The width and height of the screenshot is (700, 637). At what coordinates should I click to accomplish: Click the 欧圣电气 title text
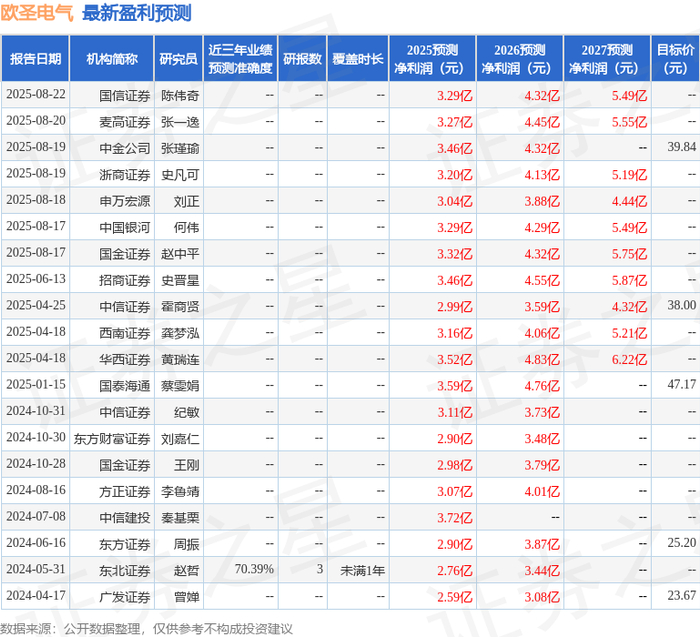point(37,13)
